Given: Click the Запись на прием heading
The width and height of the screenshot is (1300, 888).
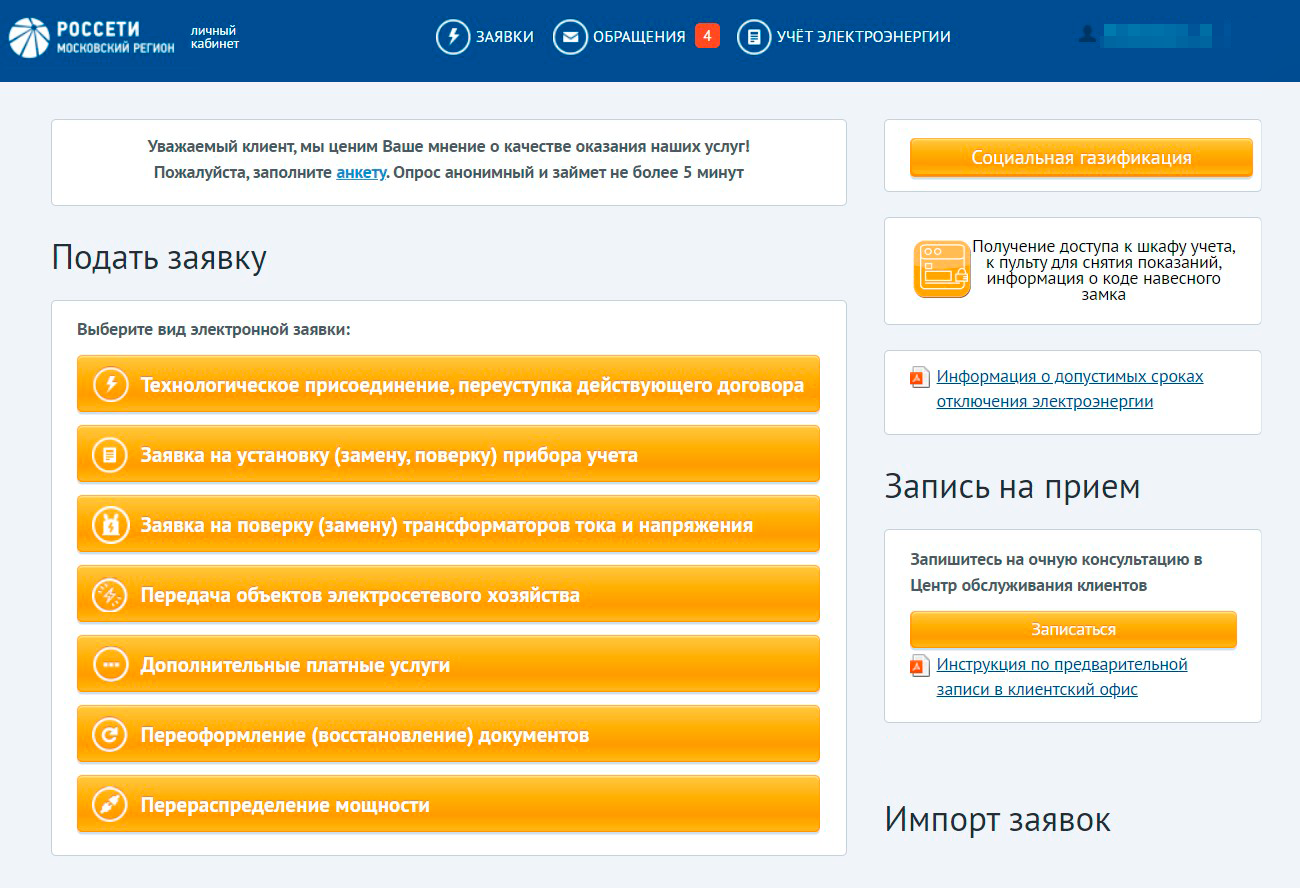Looking at the screenshot, I should point(1012,487).
